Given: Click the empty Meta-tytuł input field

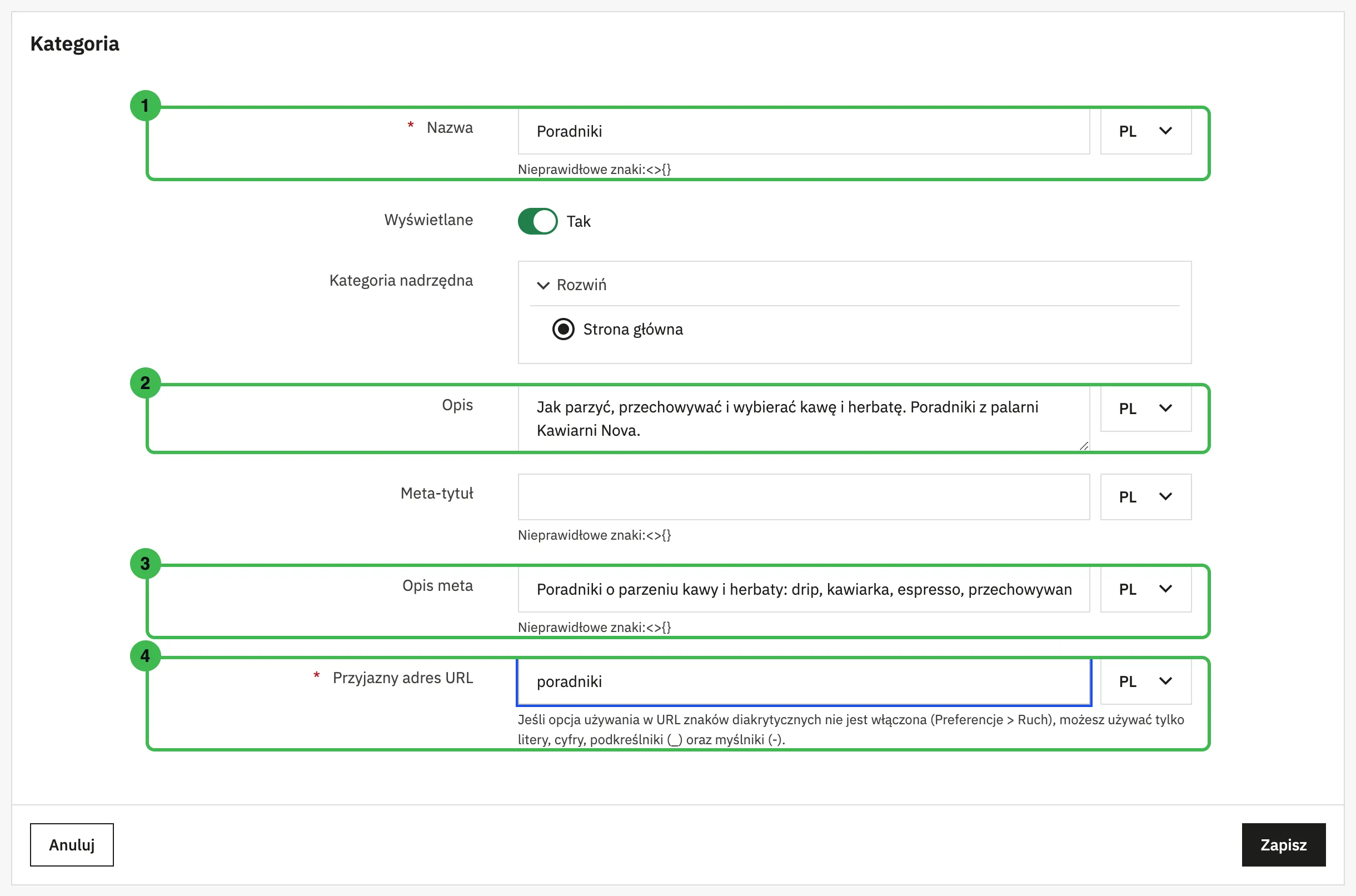Looking at the screenshot, I should pos(804,496).
